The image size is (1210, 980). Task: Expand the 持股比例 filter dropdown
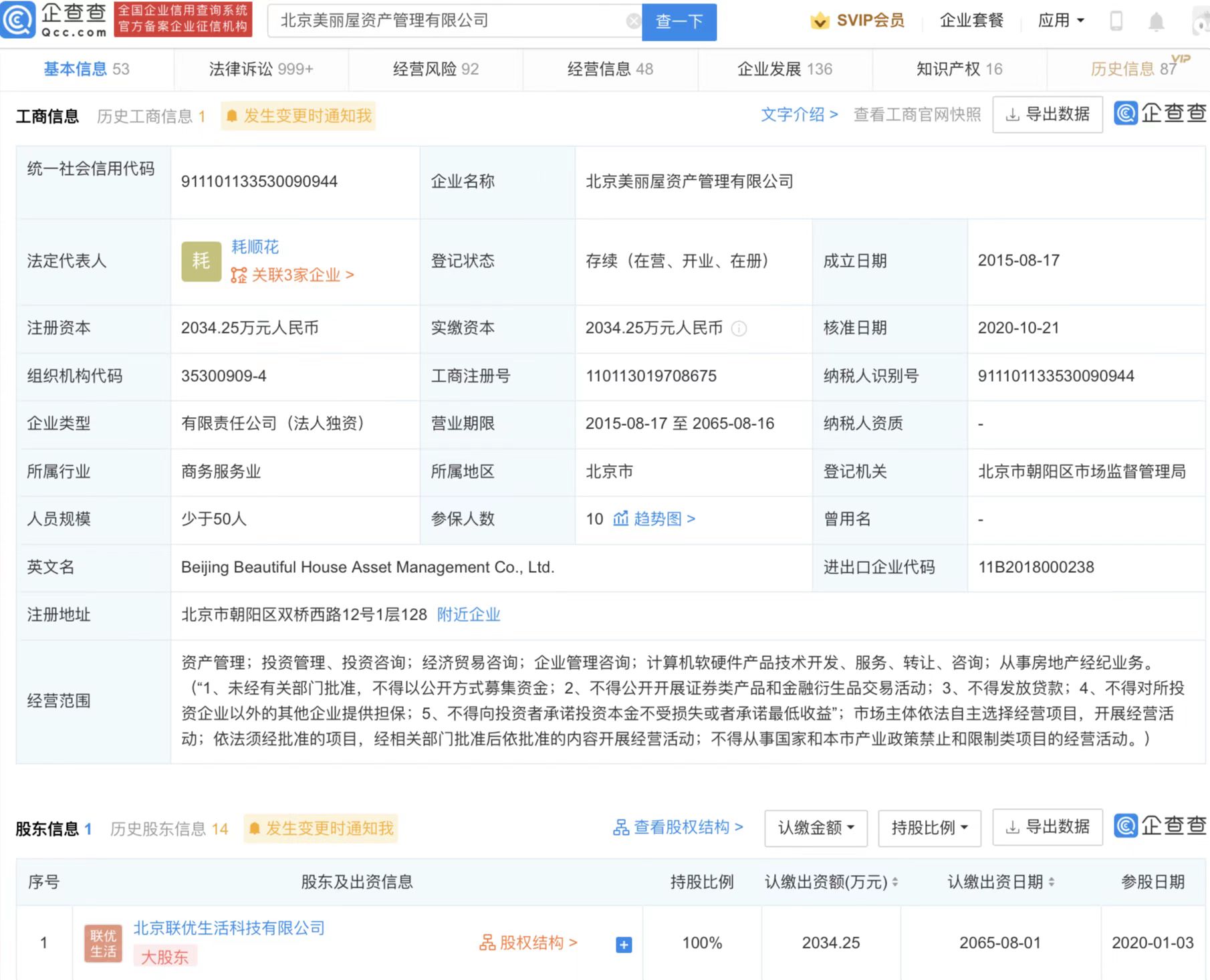coord(930,828)
